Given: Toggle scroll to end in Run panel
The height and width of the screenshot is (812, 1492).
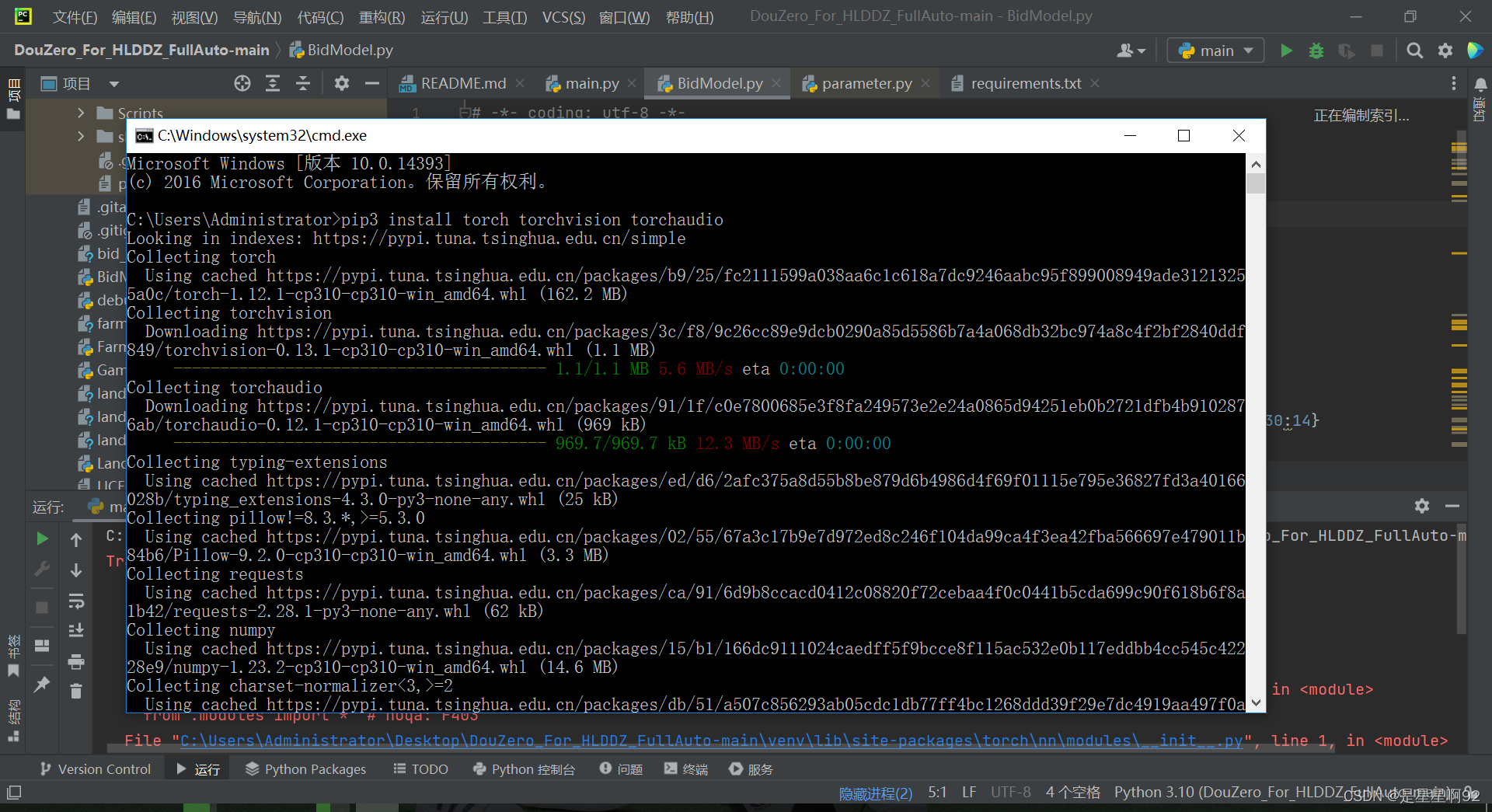Looking at the screenshot, I should pos(76,630).
